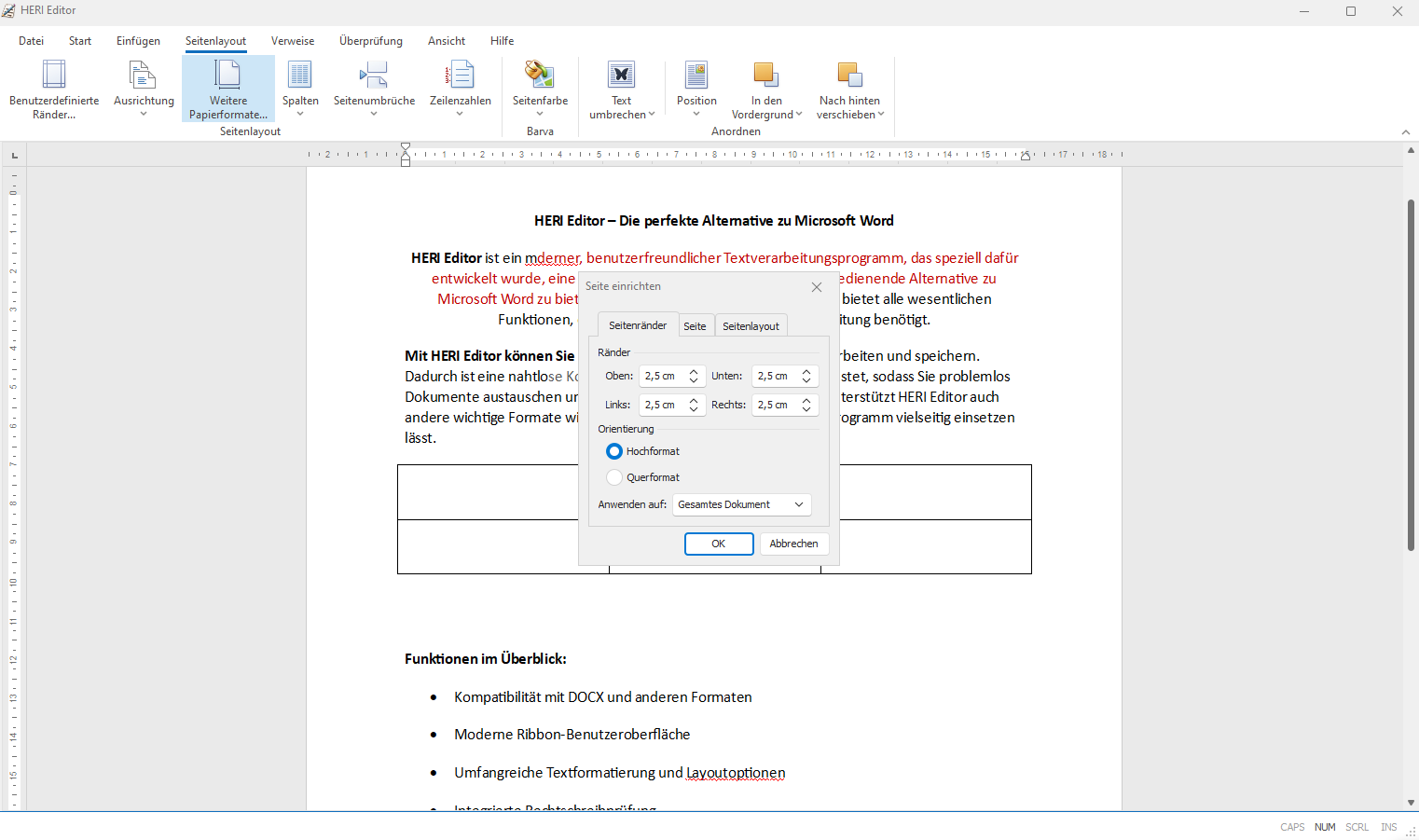This screenshot has height=840, width=1419.
Task: Click the Text umbrechen wrap icon
Action: click(x=621, y=76)
